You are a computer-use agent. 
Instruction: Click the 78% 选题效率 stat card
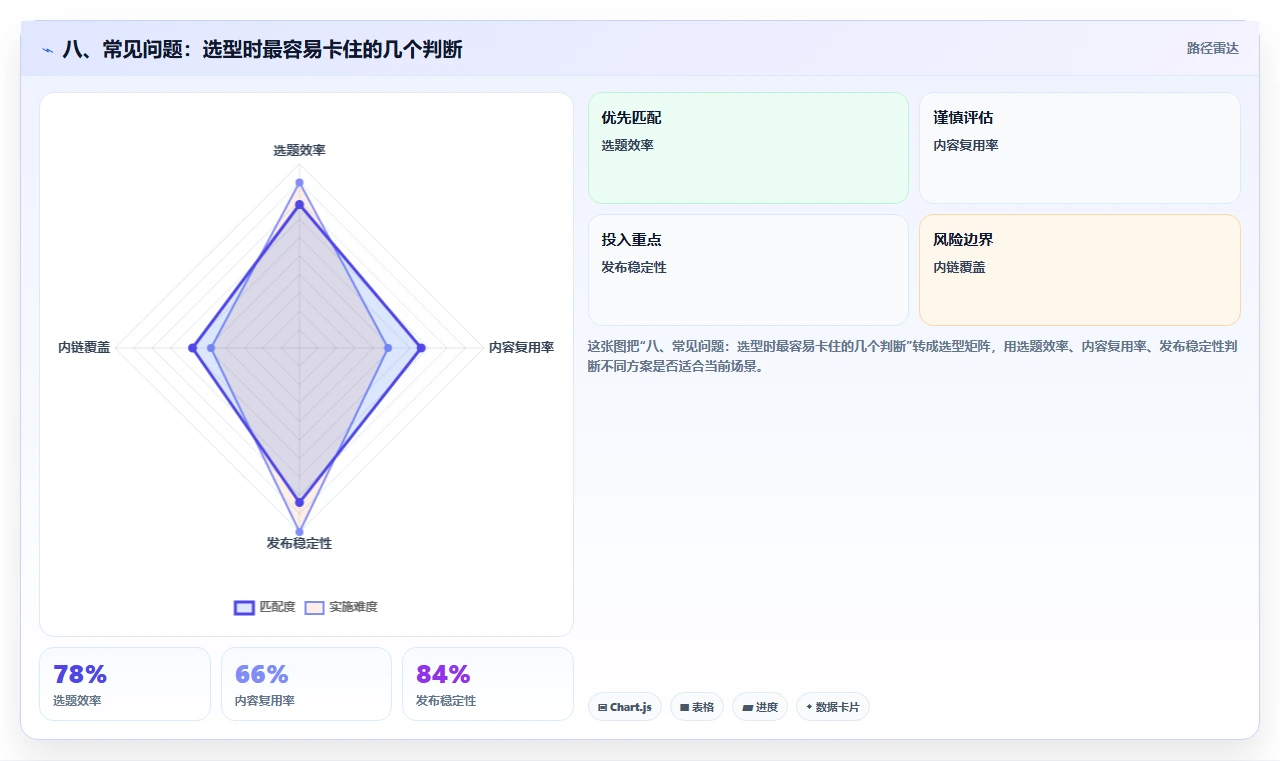tap(125, 684)
